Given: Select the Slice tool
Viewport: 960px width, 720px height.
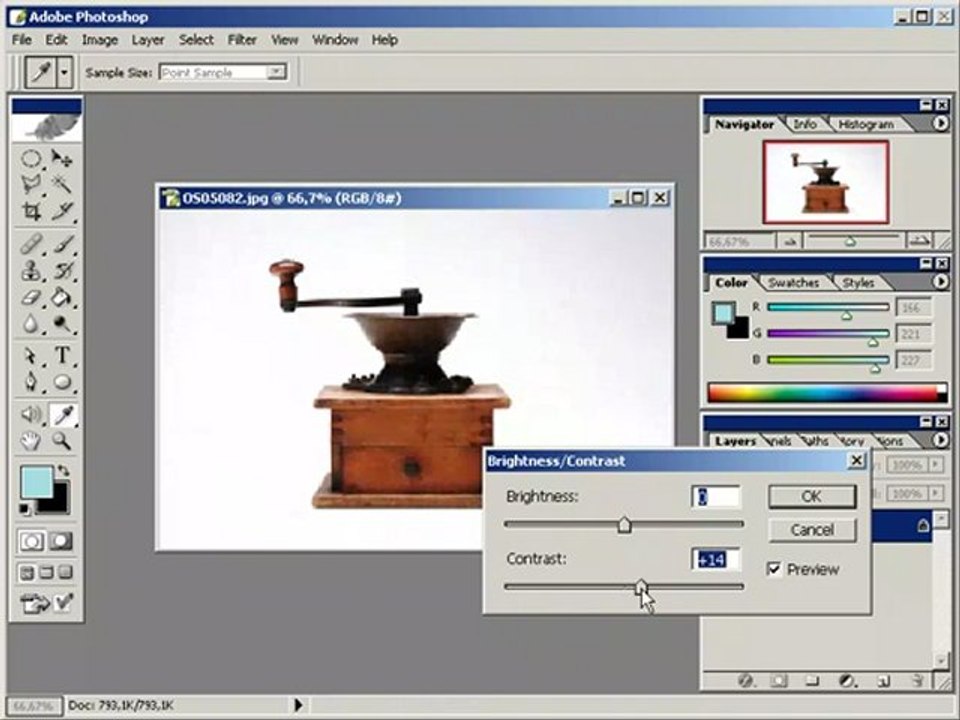Looking at the screenshot, I should [62, 211].
